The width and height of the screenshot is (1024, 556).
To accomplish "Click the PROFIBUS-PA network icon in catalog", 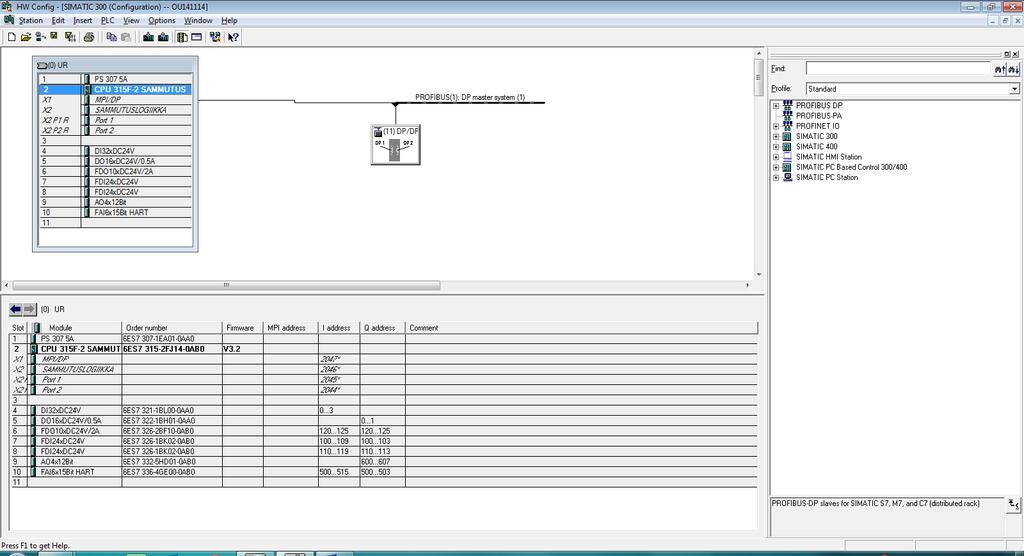I will click(x=788, y=116).
